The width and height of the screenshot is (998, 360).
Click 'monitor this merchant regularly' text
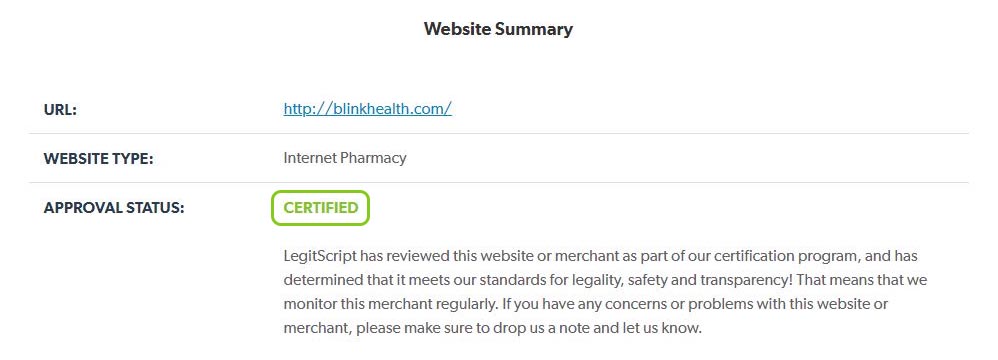click(390, 305)
